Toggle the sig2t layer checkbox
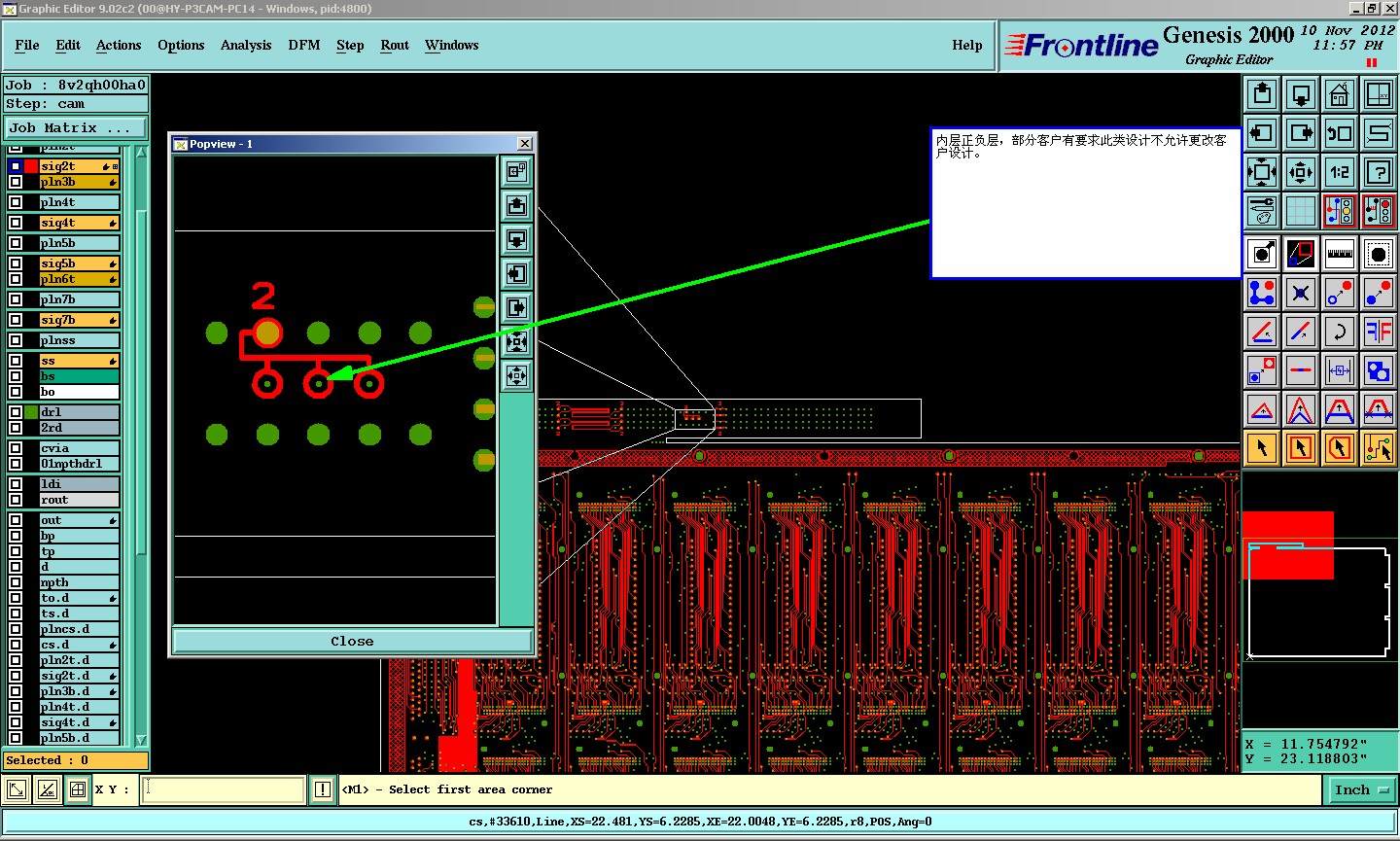This screenshot has height=841, width=1400. 16,166
